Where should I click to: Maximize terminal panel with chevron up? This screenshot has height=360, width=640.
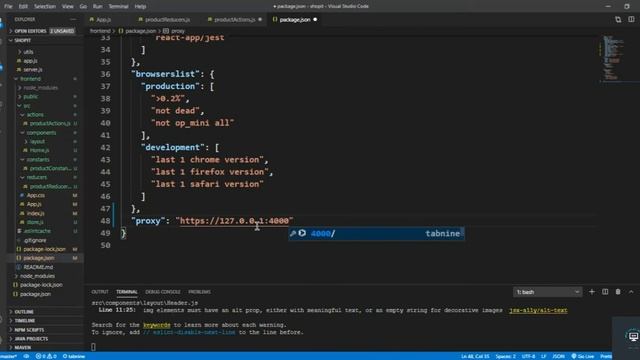[x=631, y=292]
